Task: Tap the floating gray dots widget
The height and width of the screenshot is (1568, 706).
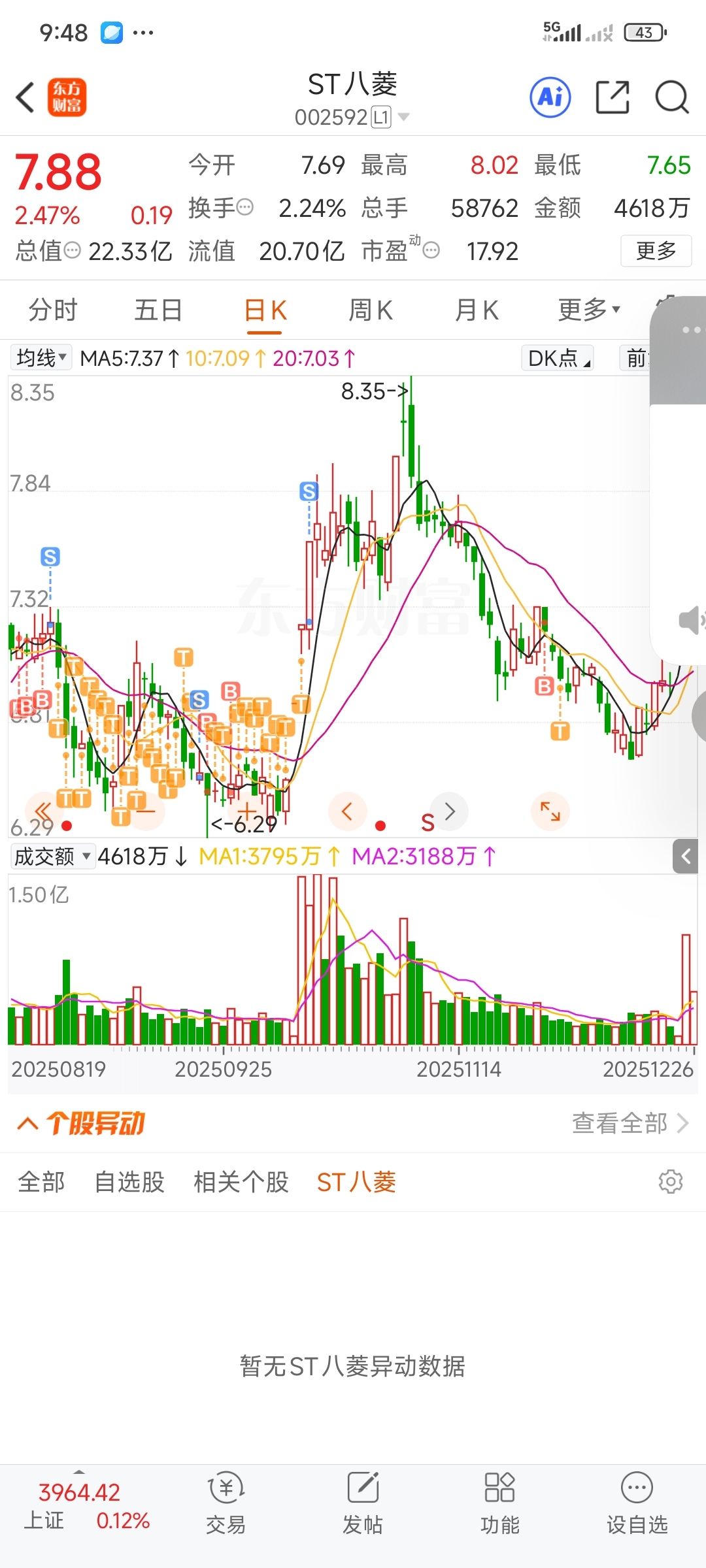Action: [691, 330]
